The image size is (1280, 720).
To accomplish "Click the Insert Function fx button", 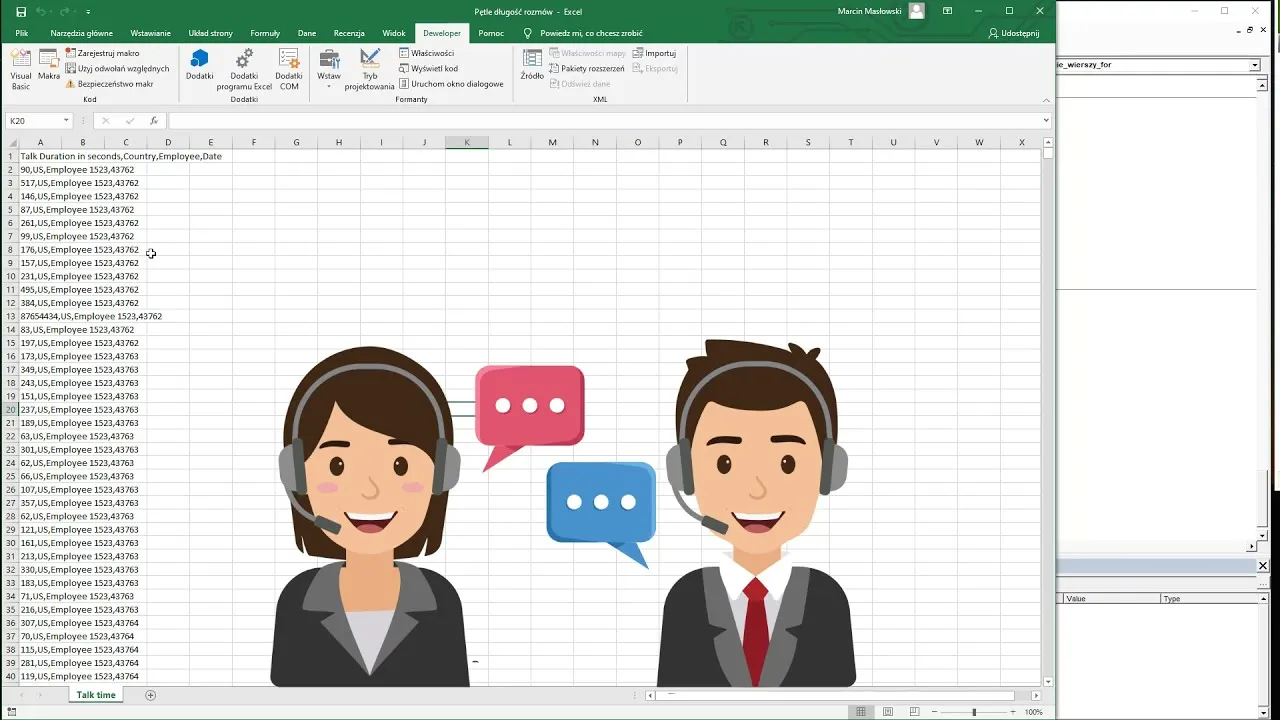I will tap(153, 121).
